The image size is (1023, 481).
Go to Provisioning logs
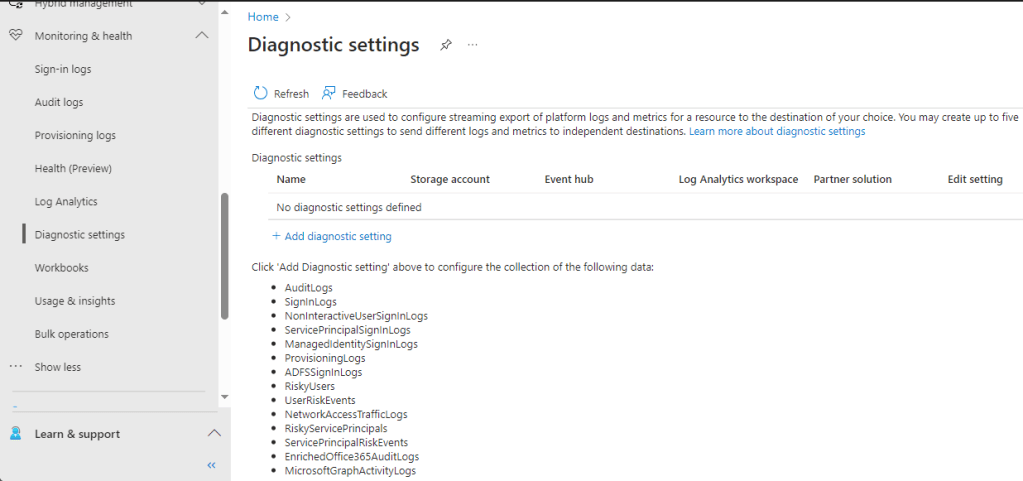coord(75,135)
